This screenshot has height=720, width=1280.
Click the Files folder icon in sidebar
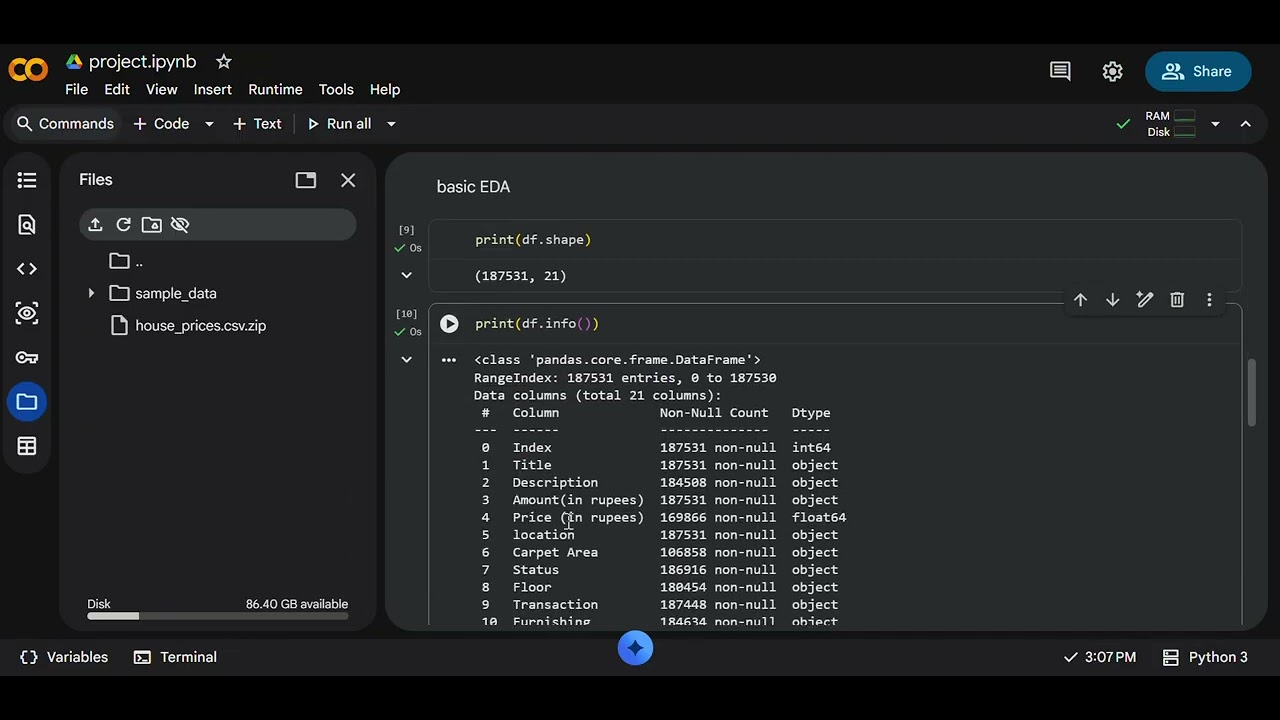(x=27, y=402)
